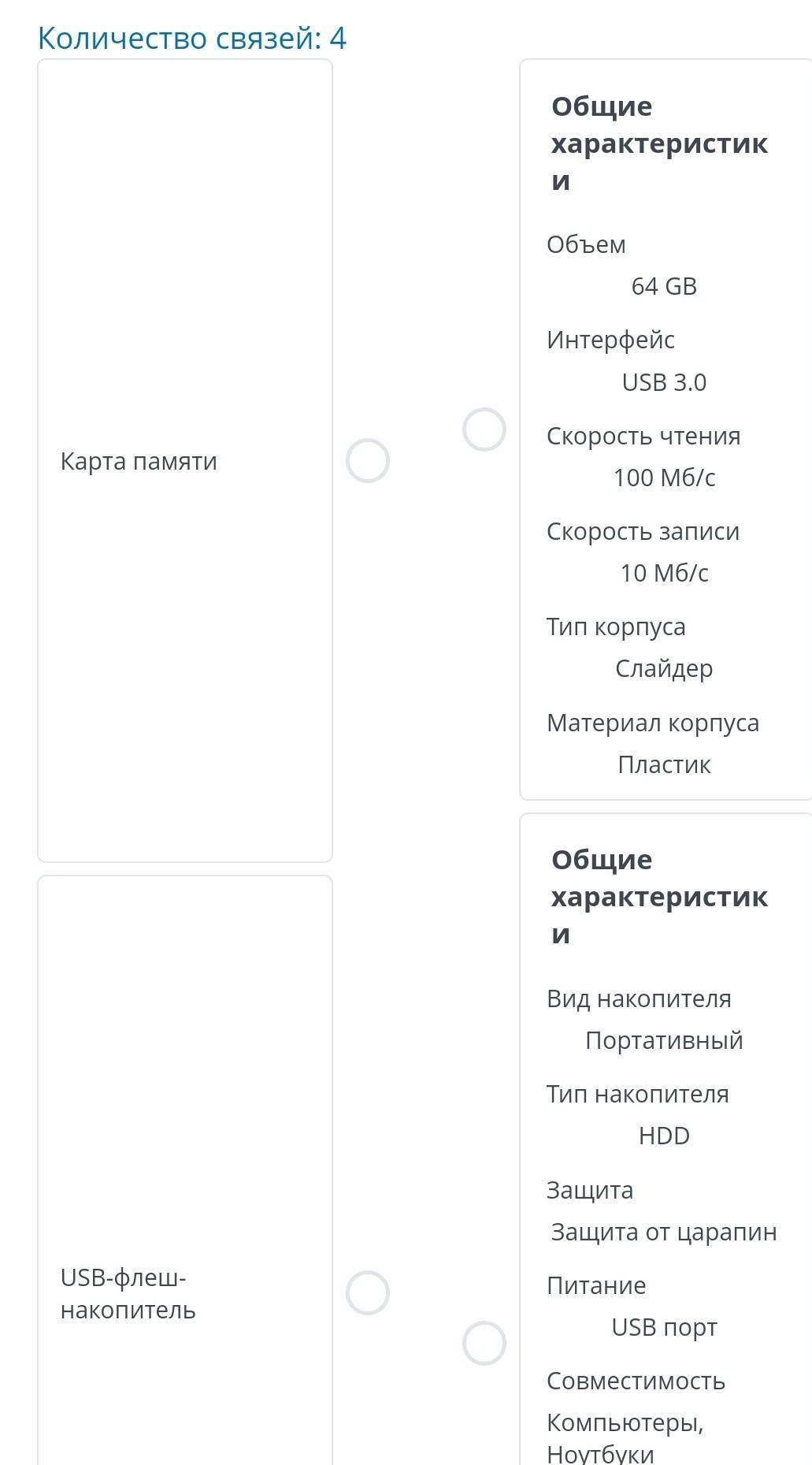
Task: Click the connector circle of the 64 GB card
Action: click(484, 429)
